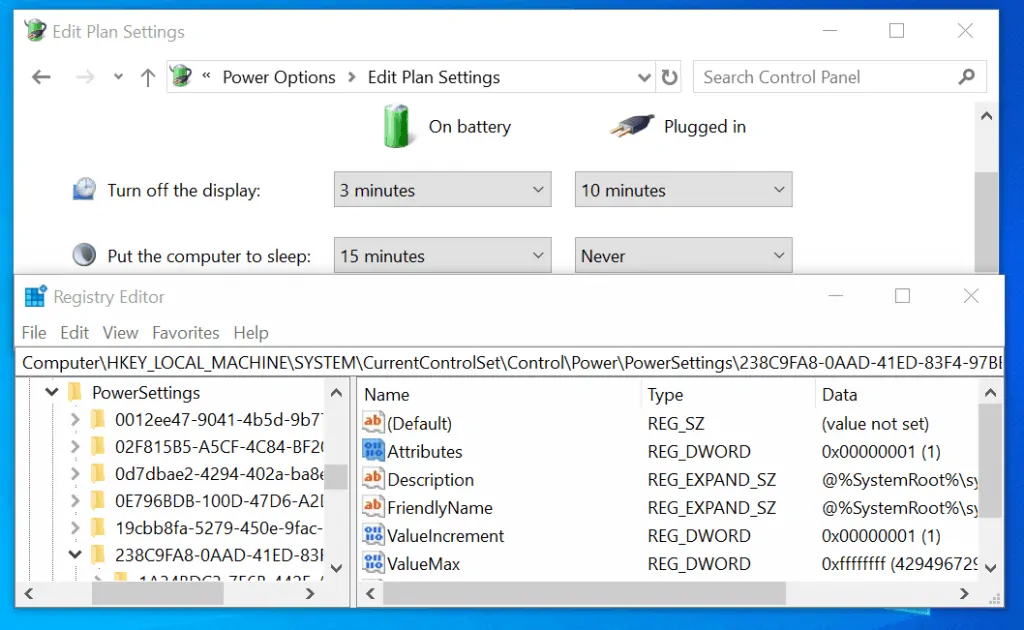Click the display timer icon beside Turn off the display
This screenshot has height=630, width=1024.
(x=84, y=189)
